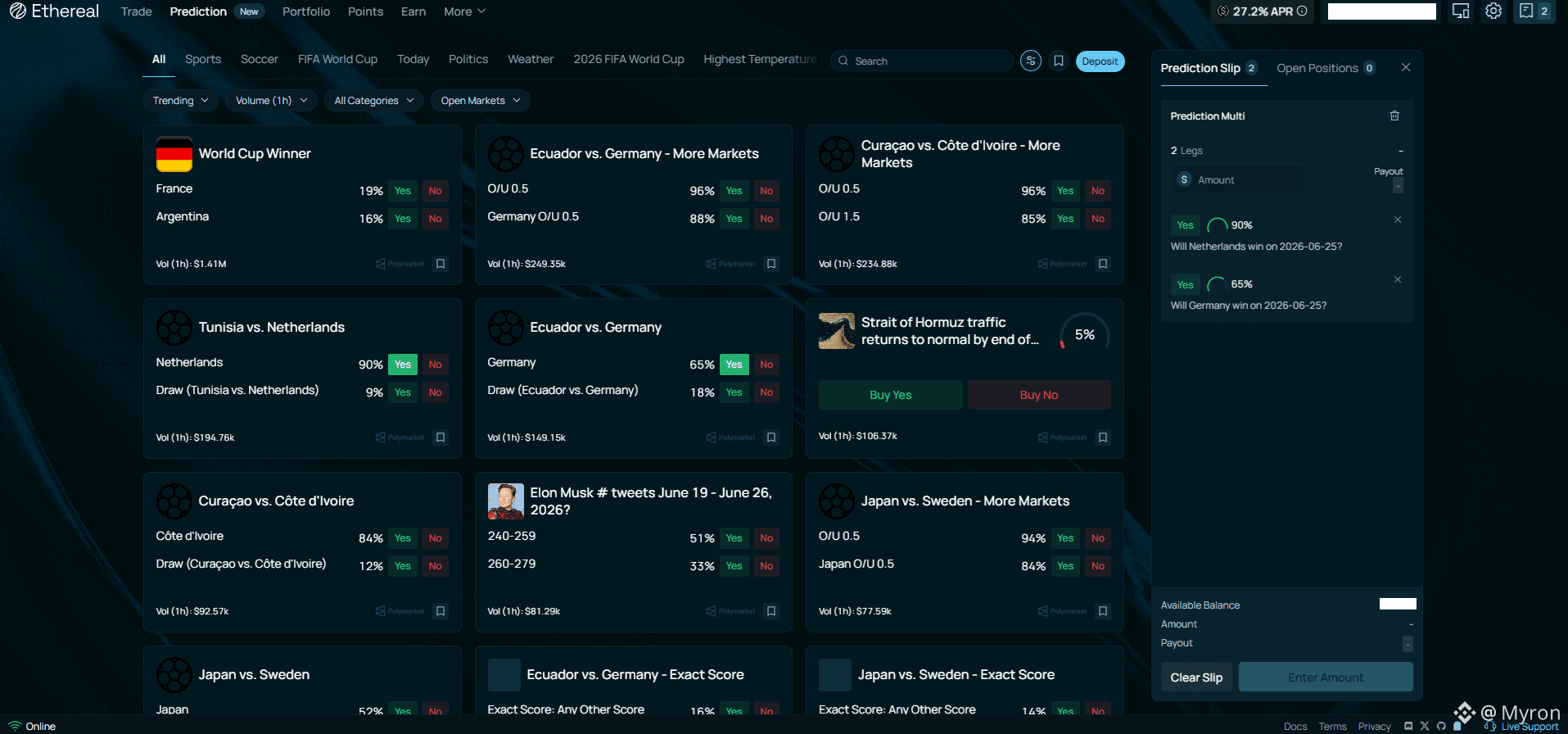The image size is (1568, 734).
Task: Remove the Germany leg from the slip
Action: click(1398, 279)
